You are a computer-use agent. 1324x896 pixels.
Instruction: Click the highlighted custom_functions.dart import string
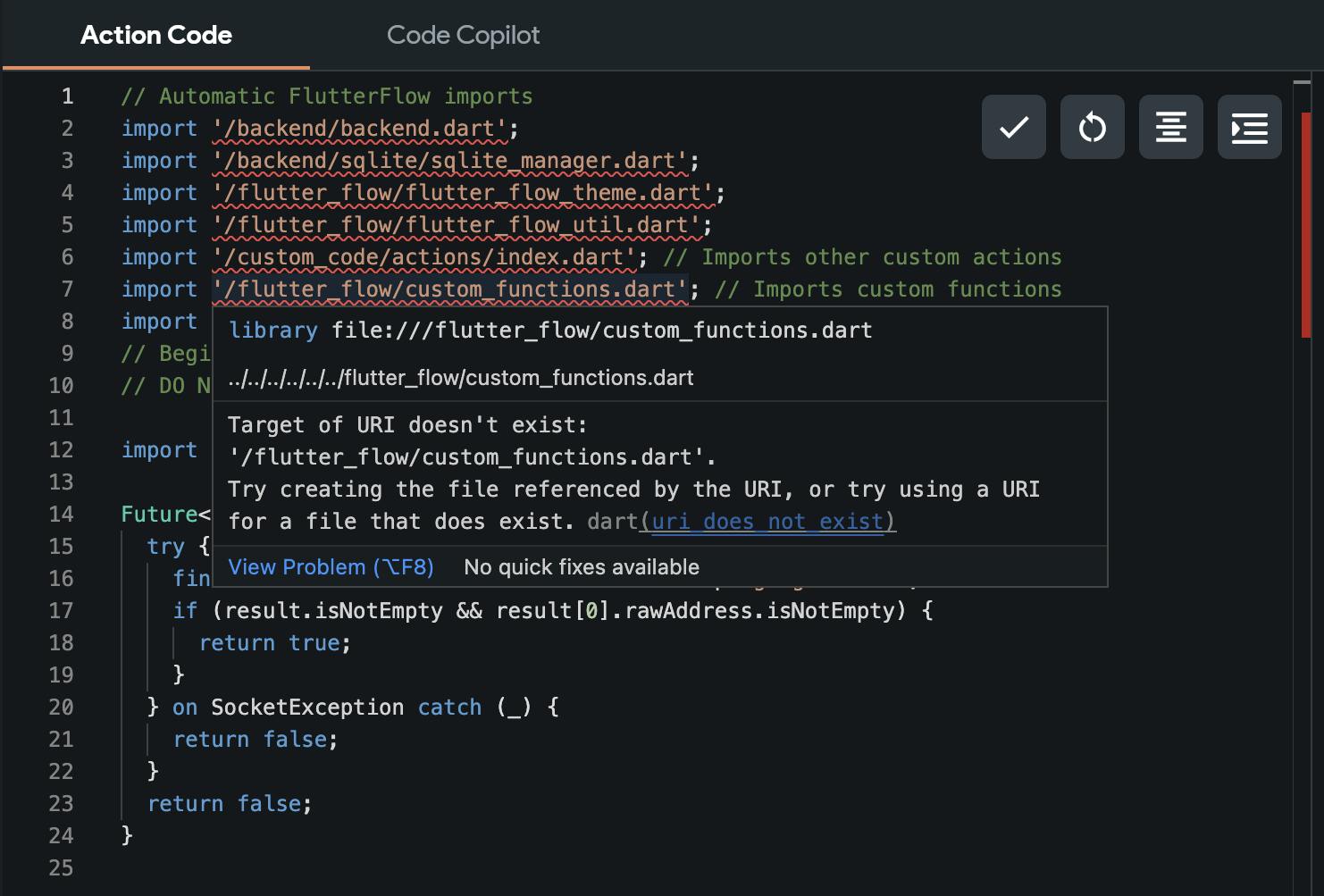tap(449, 289)
